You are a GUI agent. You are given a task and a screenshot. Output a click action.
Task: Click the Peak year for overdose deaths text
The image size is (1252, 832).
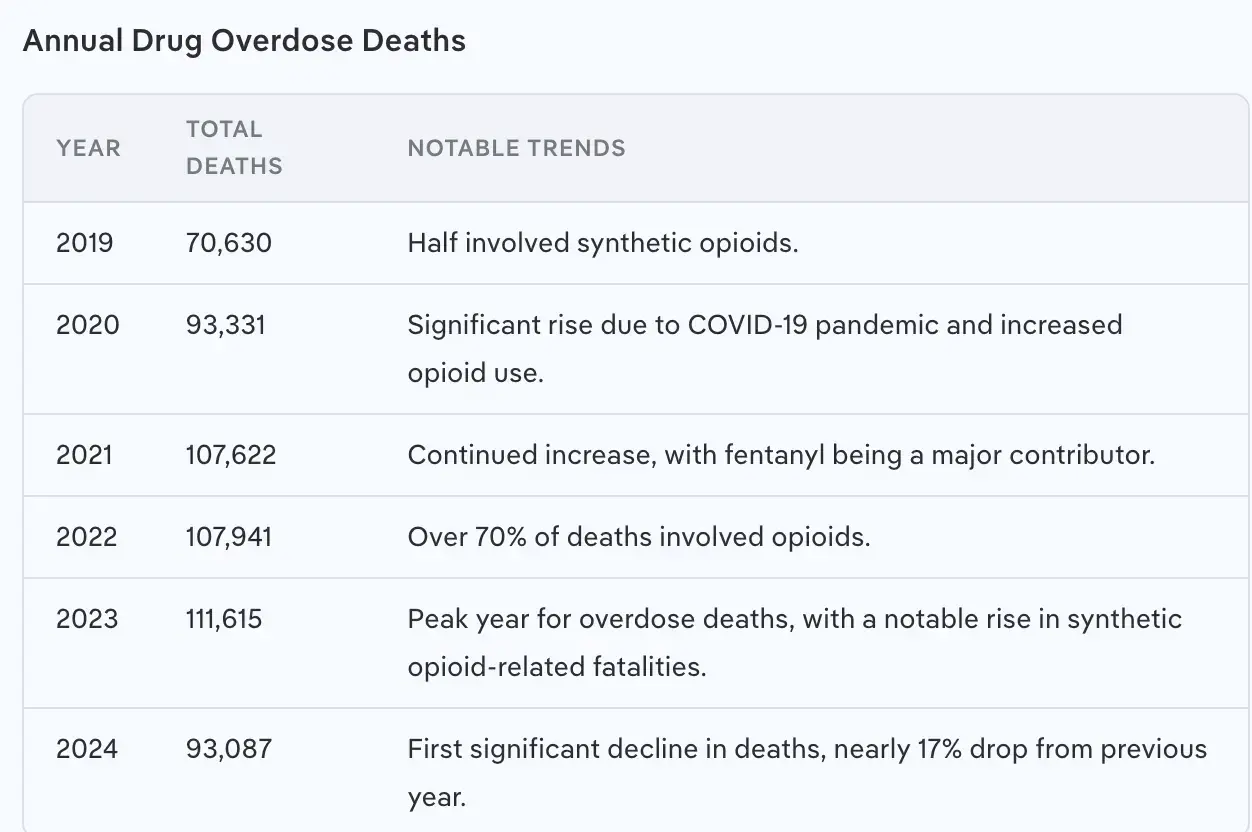click(794, 642)
